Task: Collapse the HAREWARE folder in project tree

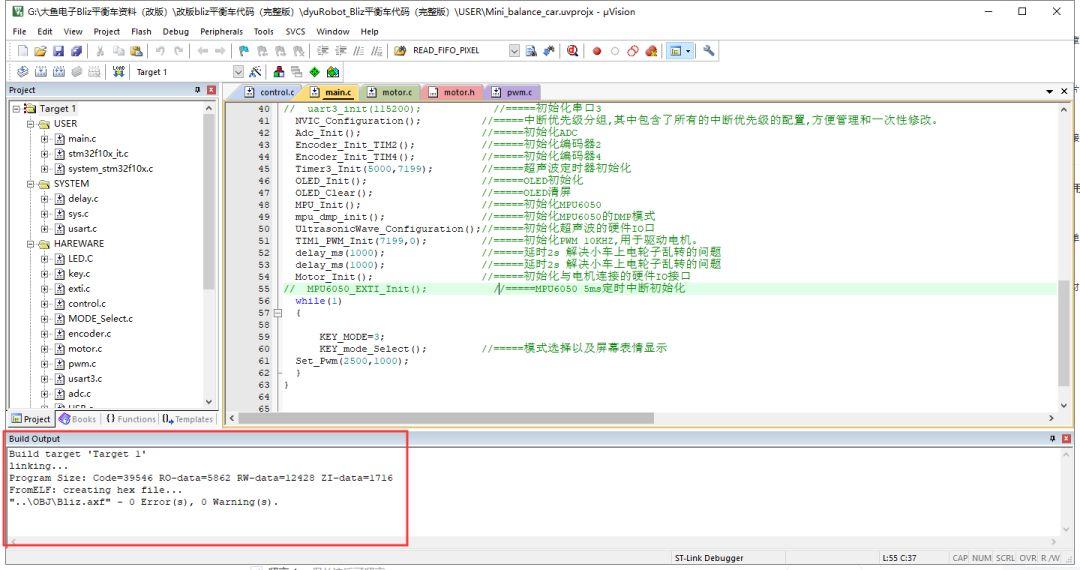Action: [x=30, y=243]
